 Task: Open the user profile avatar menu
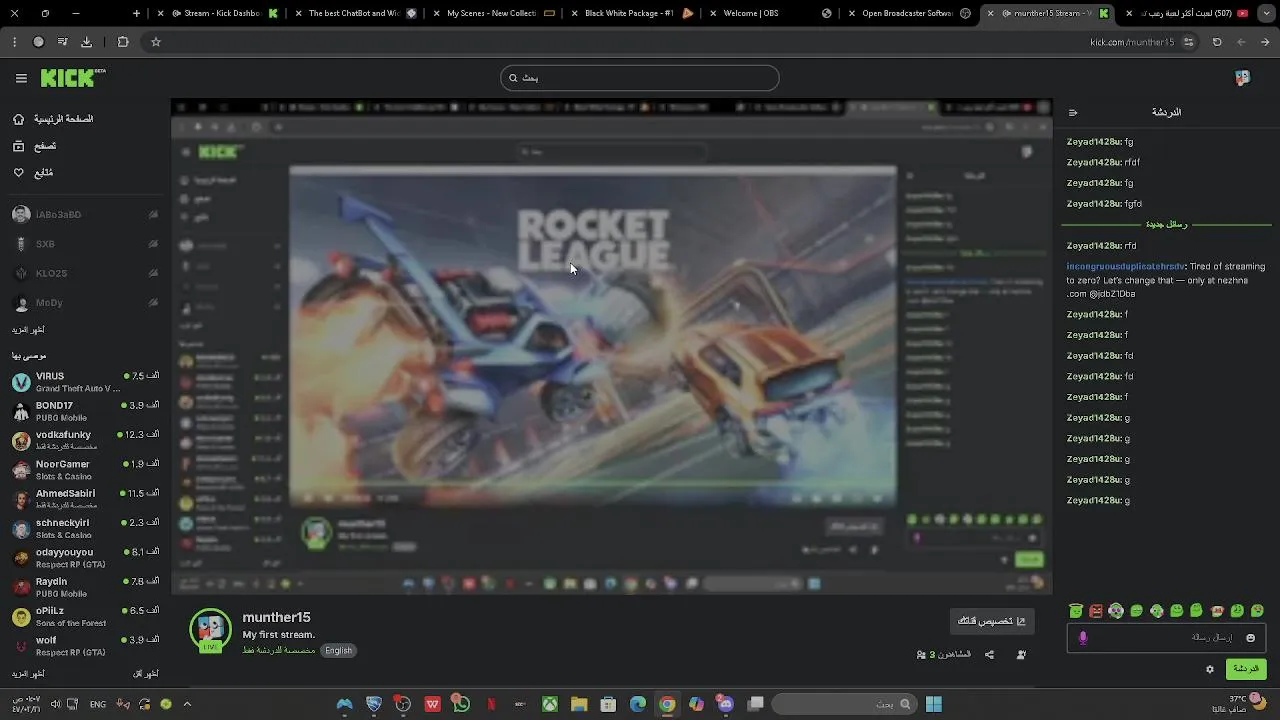pyautogui.click(x=1242, y=78)
